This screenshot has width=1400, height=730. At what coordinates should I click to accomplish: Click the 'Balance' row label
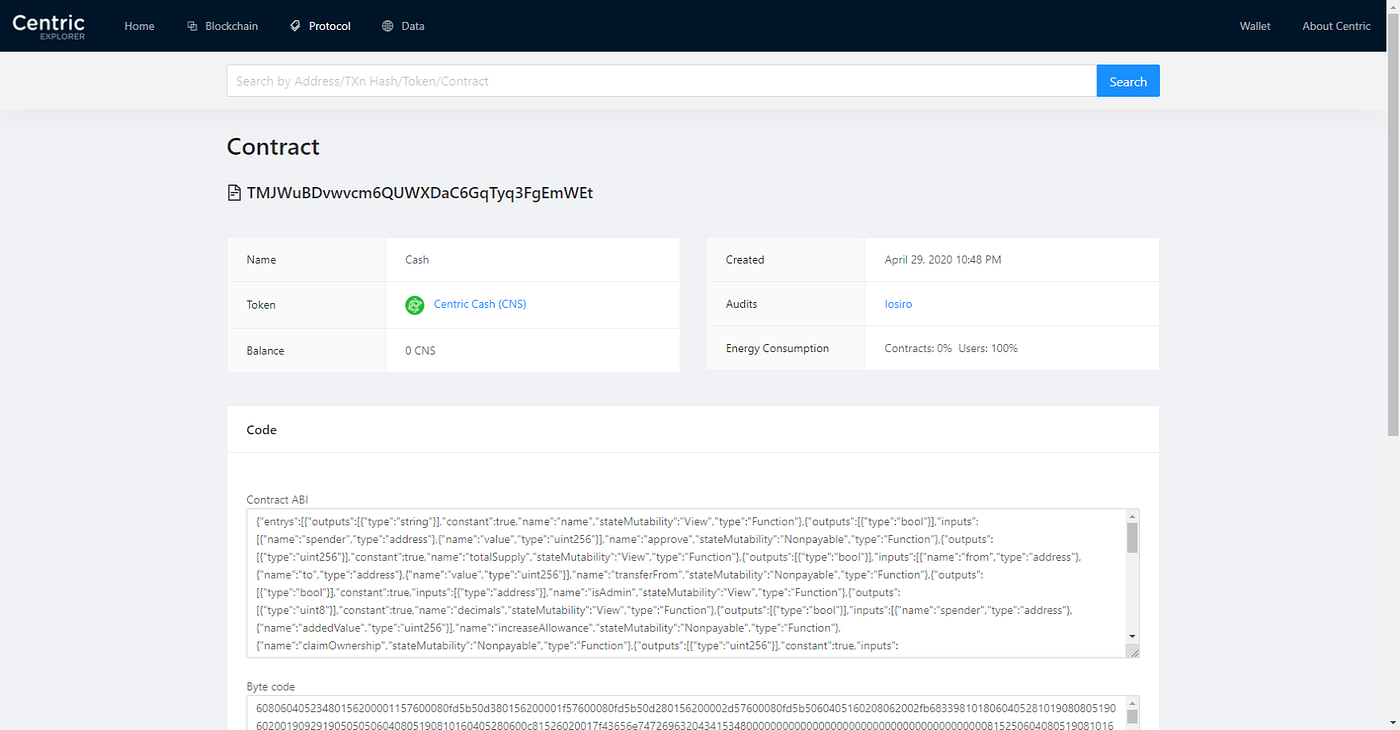(265, 351)
